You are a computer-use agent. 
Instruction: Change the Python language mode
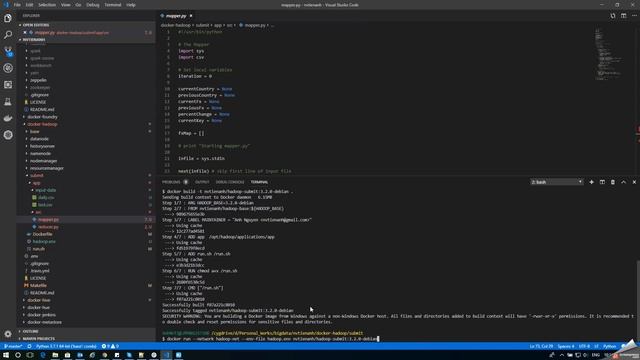click(609, 346)
